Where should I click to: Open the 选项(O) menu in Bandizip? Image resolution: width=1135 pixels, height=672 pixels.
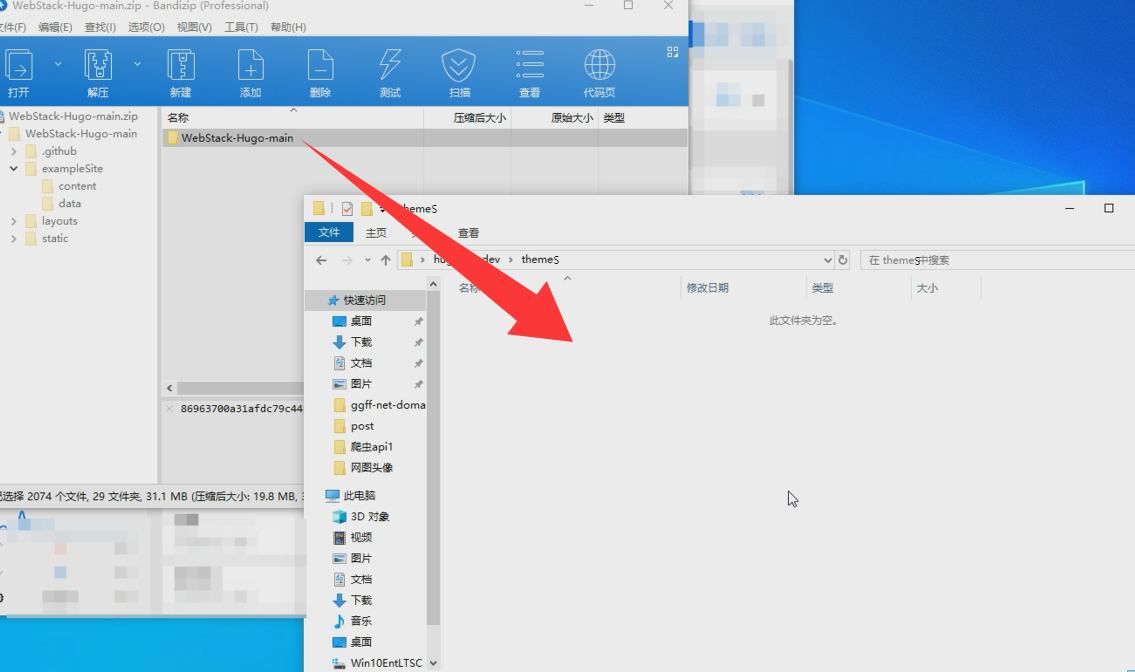(x=146, y=27)
